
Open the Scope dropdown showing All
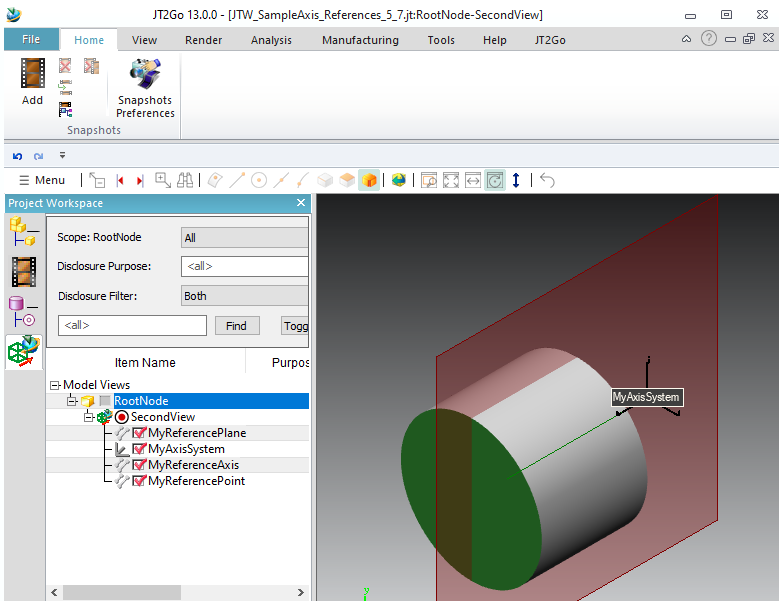[x=245, y=237]
